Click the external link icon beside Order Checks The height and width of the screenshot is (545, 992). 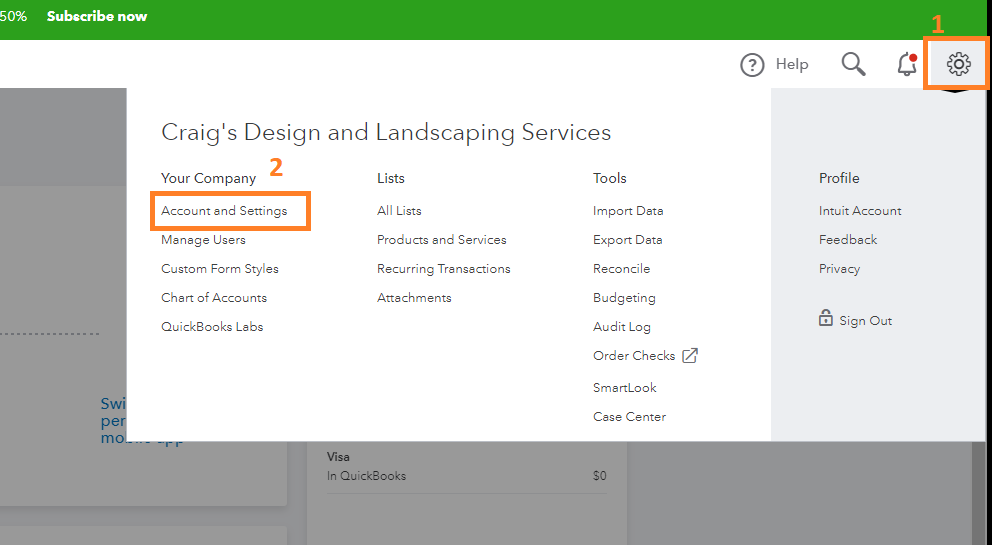690,356
